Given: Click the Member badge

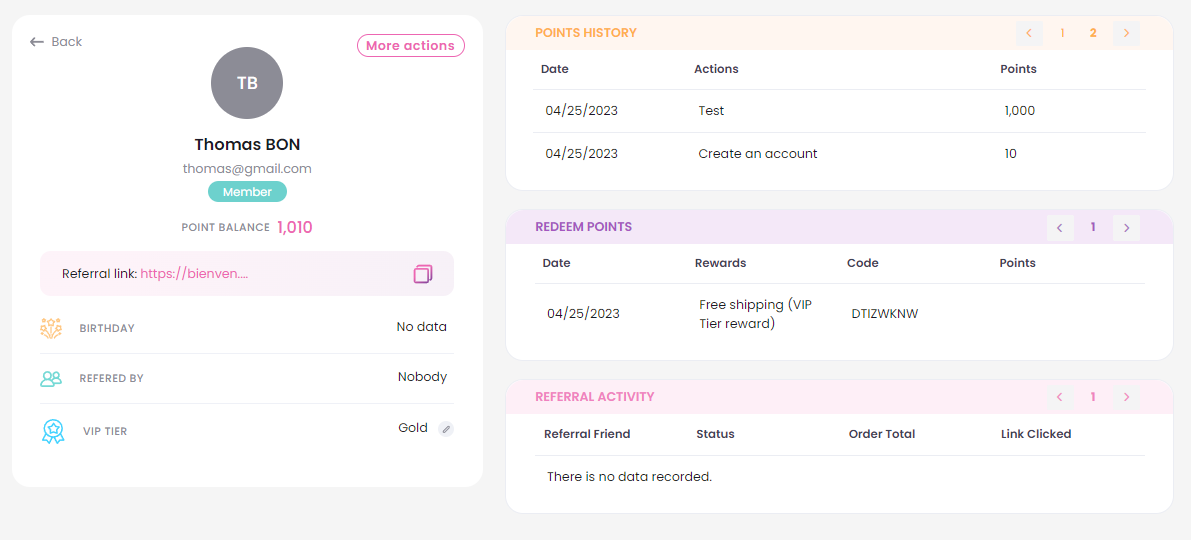Looking at the screenshot, I should tap(248, 192).
